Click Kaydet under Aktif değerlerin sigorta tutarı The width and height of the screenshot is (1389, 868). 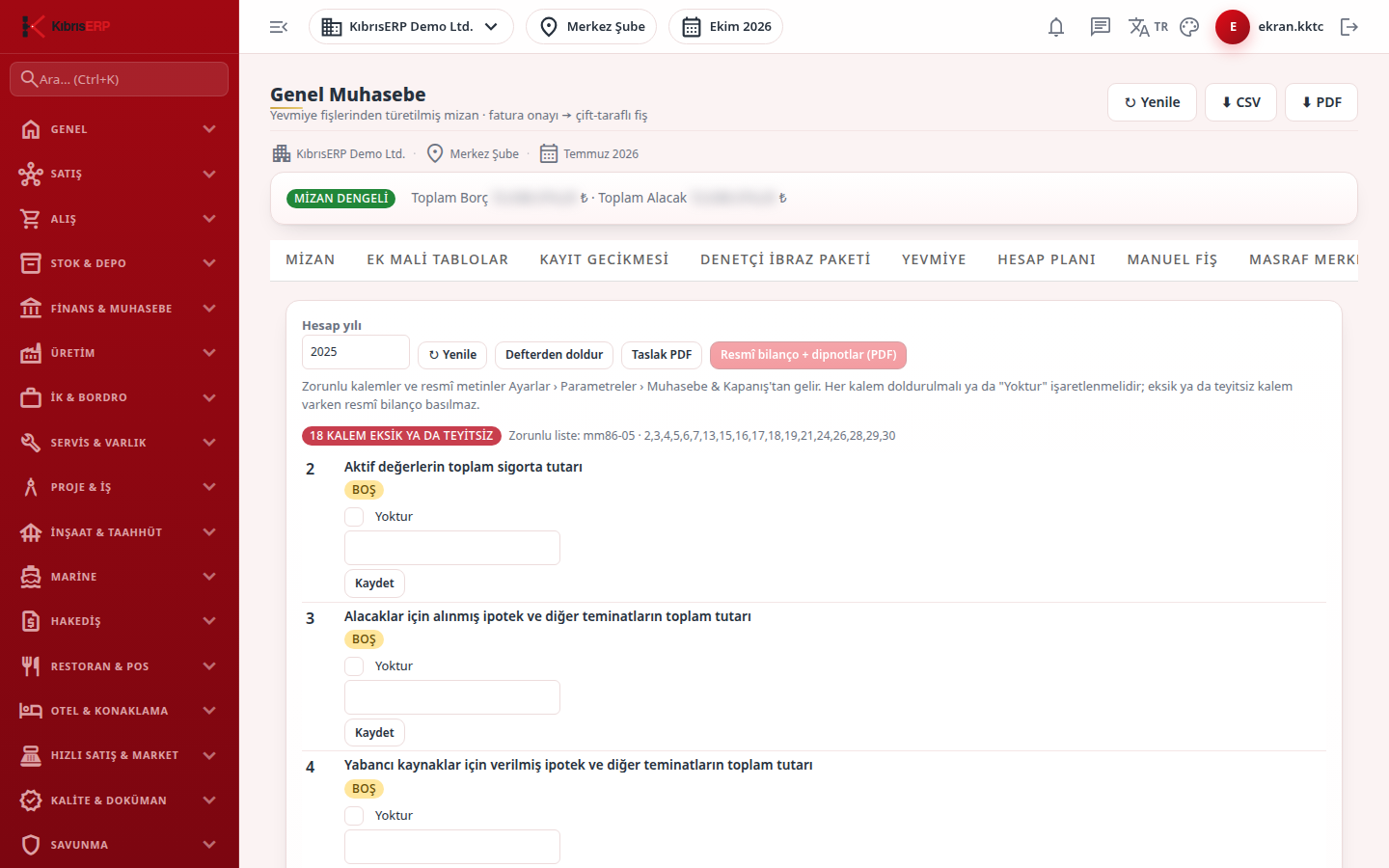374,583
